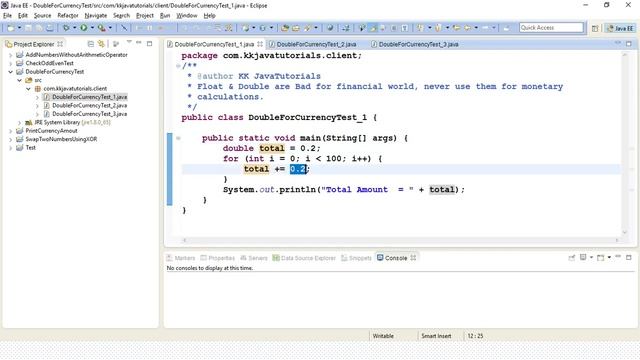Click the Pin Console icon
Viewport: 640px width, 360px height.
click(571, 258)
